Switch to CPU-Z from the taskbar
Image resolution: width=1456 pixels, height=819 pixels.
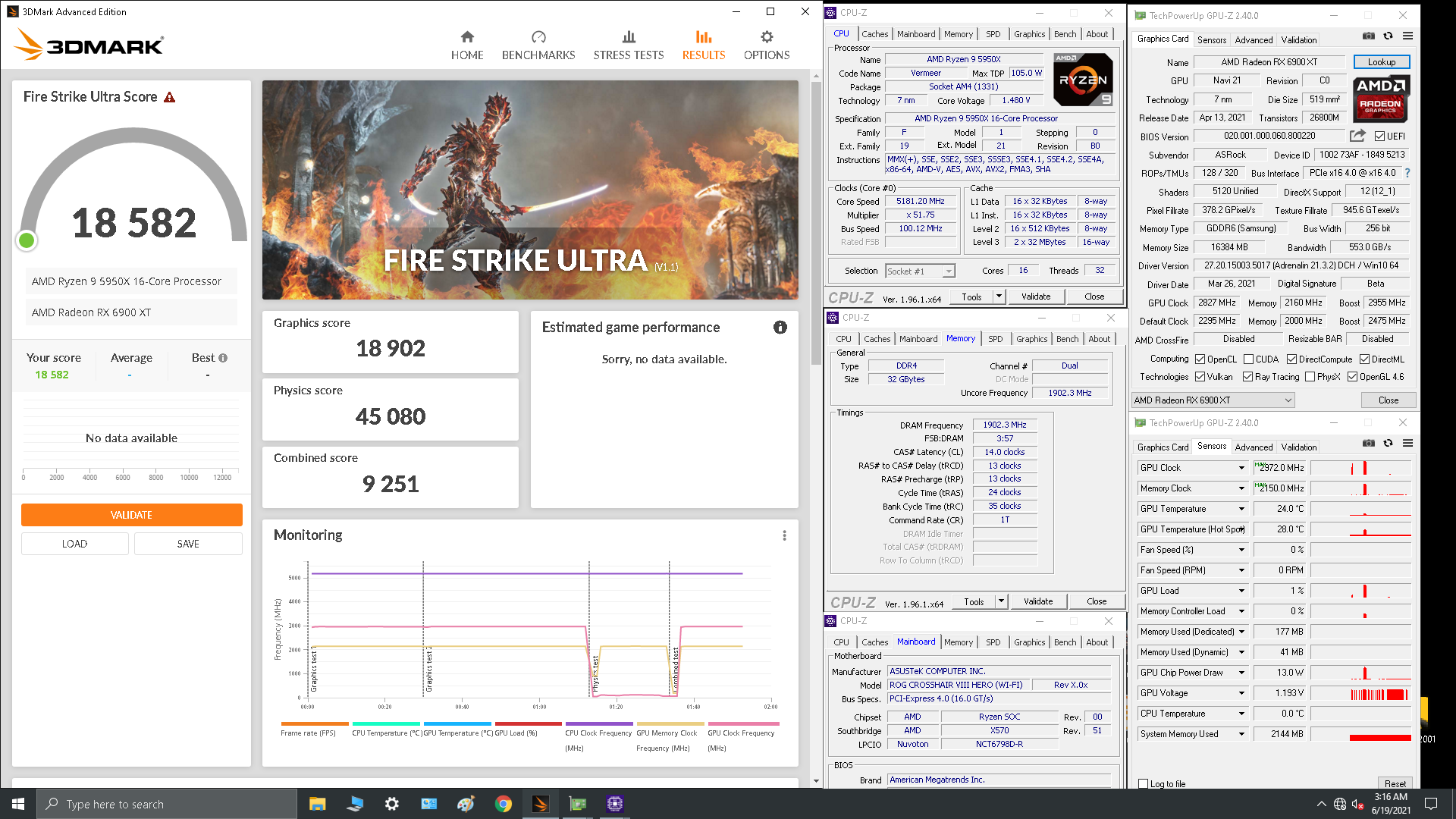[614, 804]
